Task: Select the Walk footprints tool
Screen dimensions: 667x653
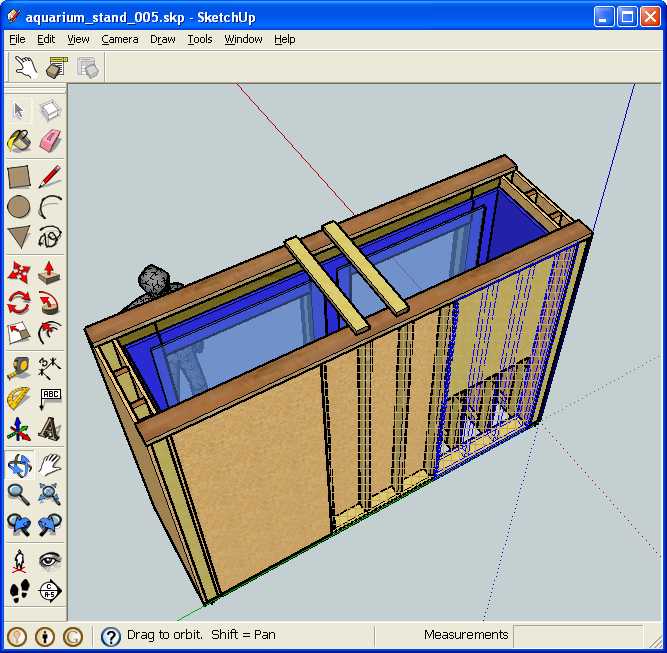Action: [x=19, y=591]
